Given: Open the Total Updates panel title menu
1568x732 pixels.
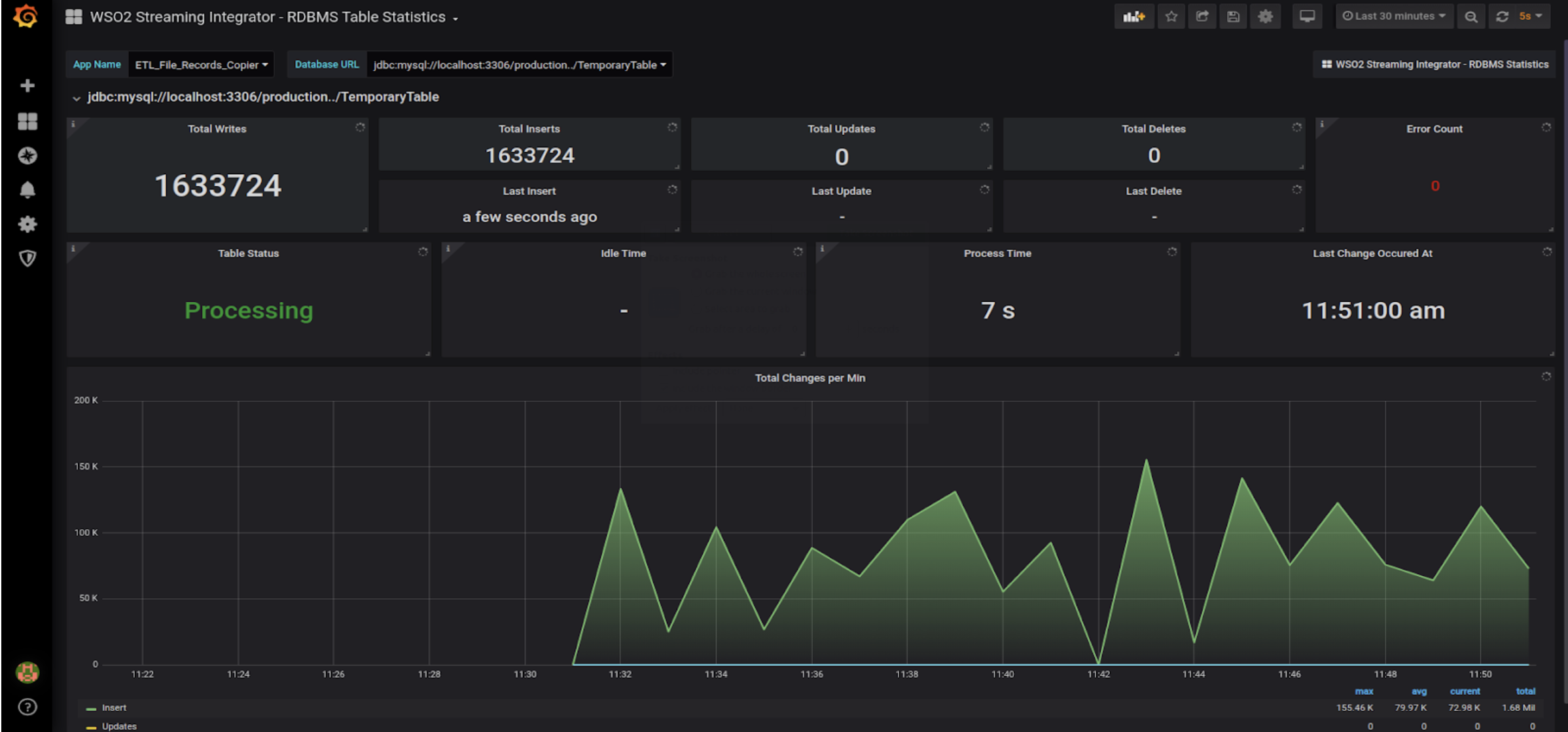Looking at the screenshot, I should tap(842, 129).
